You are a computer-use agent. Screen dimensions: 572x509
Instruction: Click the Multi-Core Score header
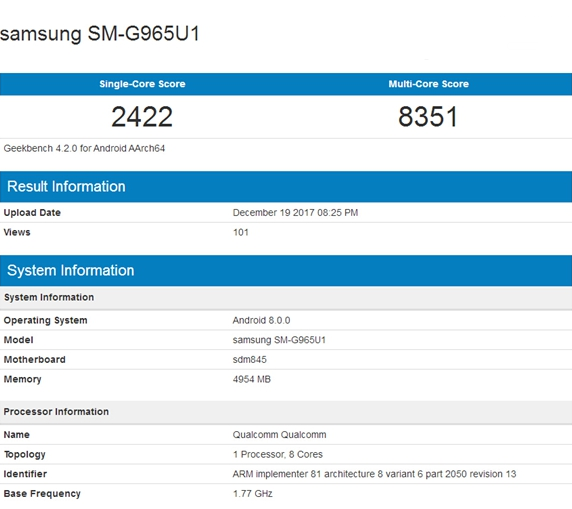click(428, 84)
